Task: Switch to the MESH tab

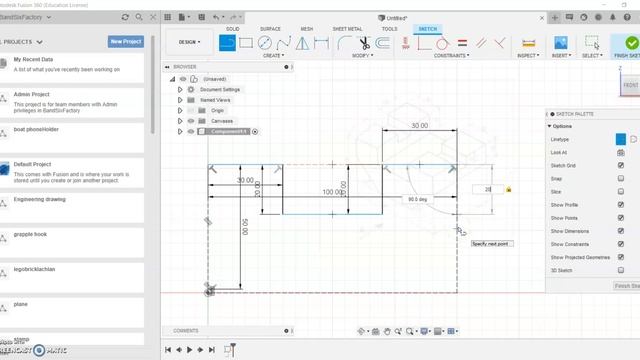Action: [x=307, y=29]
